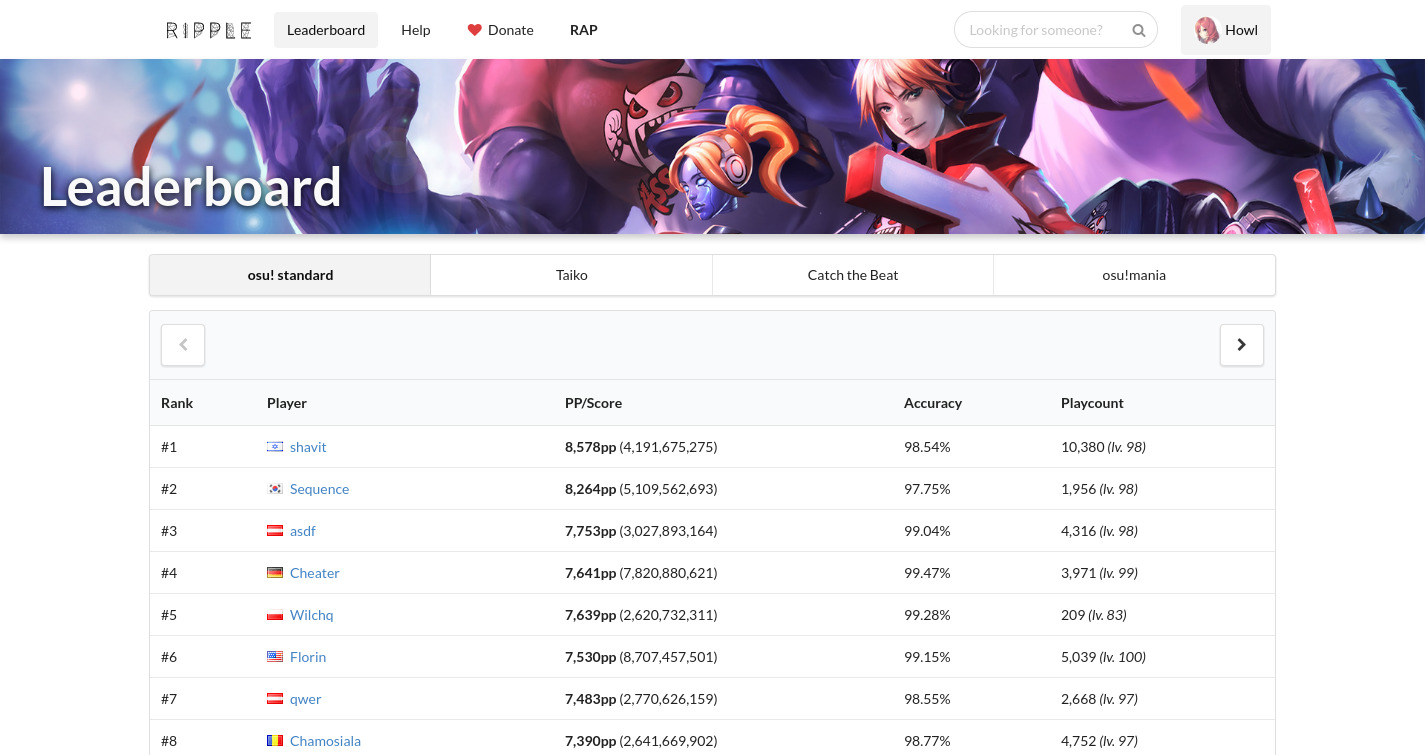The width and height of the screenshot is (1425, 755).
Task: Open the Leaderboard nav item
Action: point(326,30)
